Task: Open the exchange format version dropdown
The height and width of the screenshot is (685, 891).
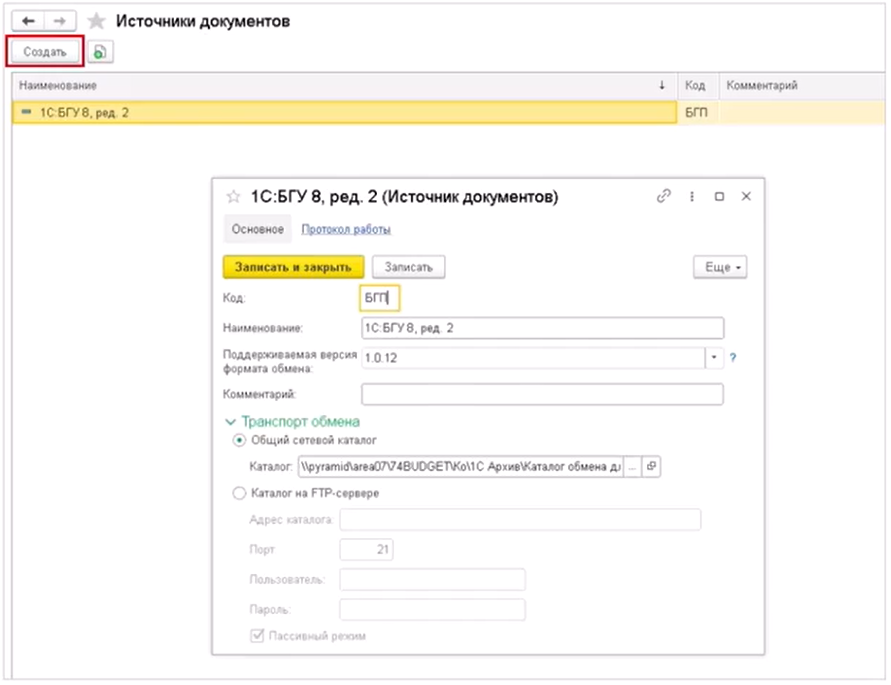Action: tap(715, 357)
